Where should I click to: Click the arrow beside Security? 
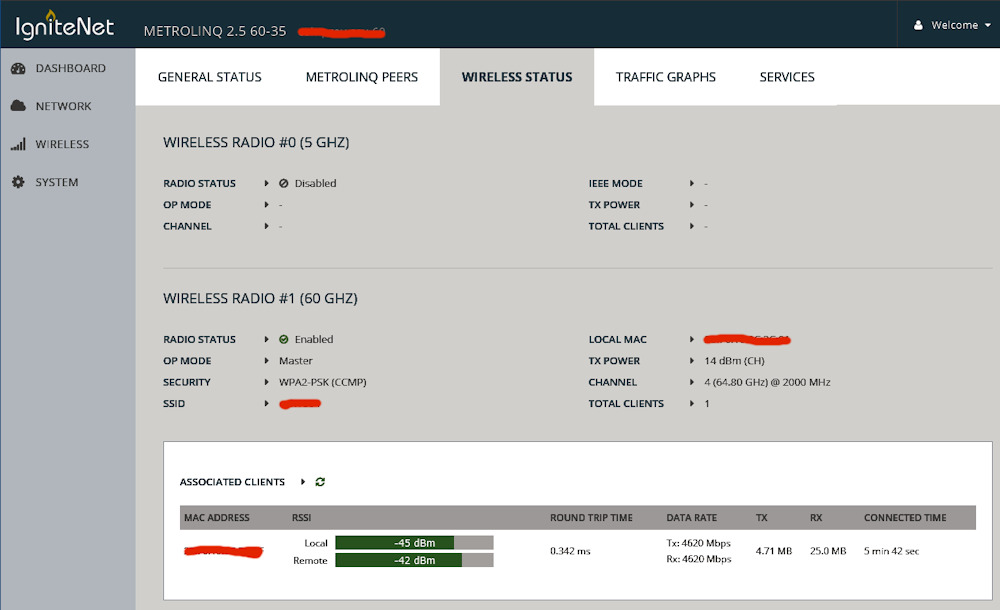267,382
